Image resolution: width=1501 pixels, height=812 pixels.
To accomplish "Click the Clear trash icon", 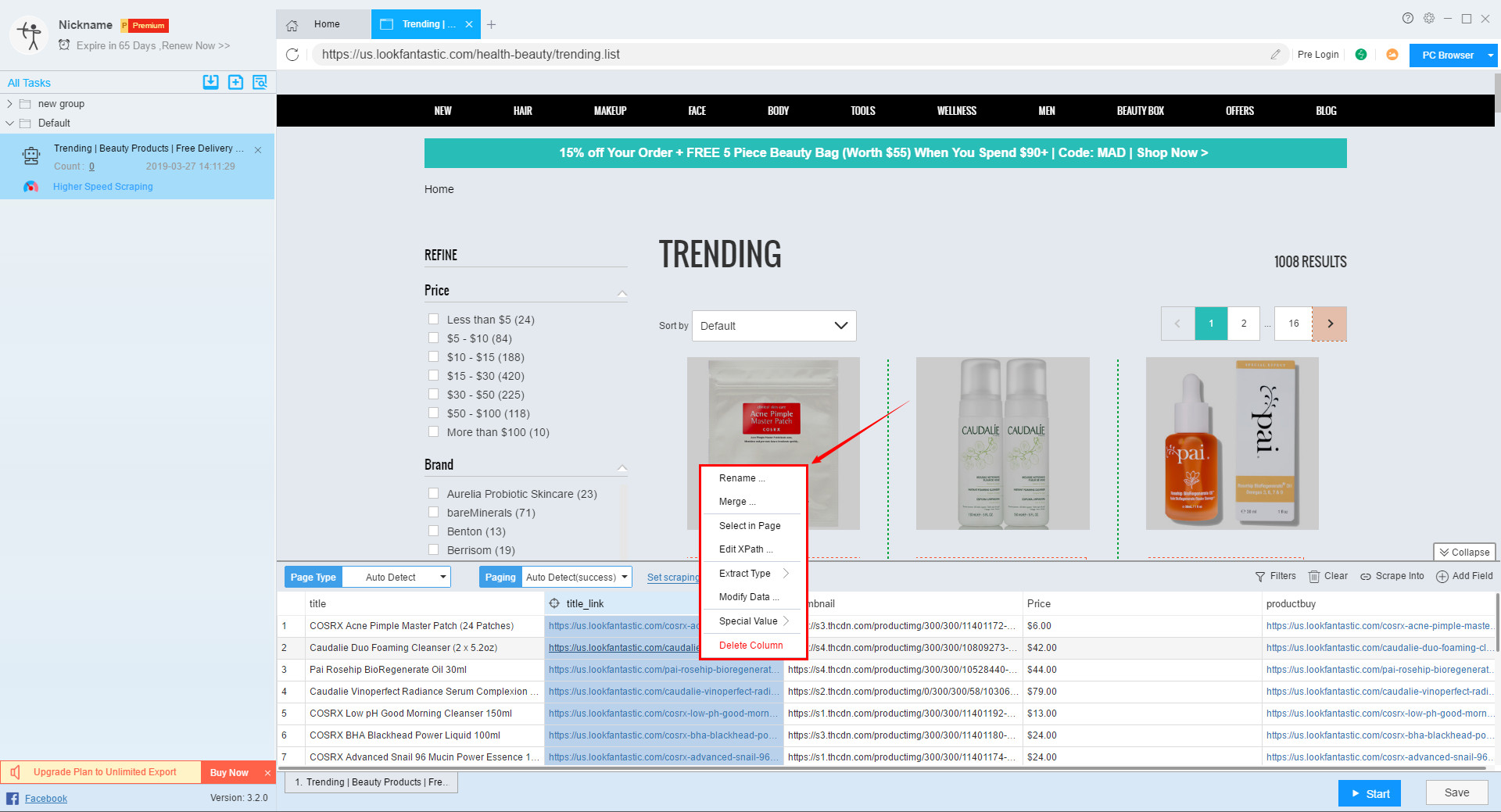I will (1314, 577).
